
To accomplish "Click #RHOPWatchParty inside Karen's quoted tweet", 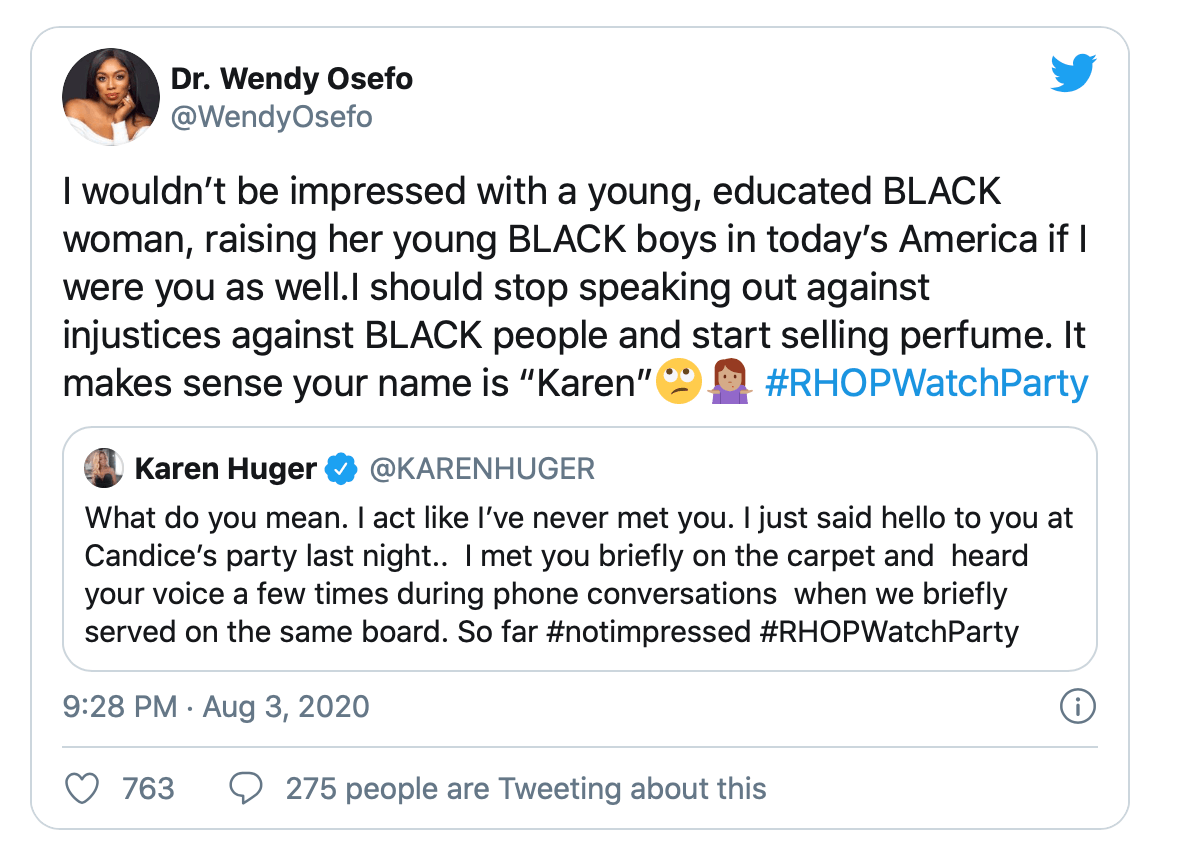I will (x=889, y=632).
